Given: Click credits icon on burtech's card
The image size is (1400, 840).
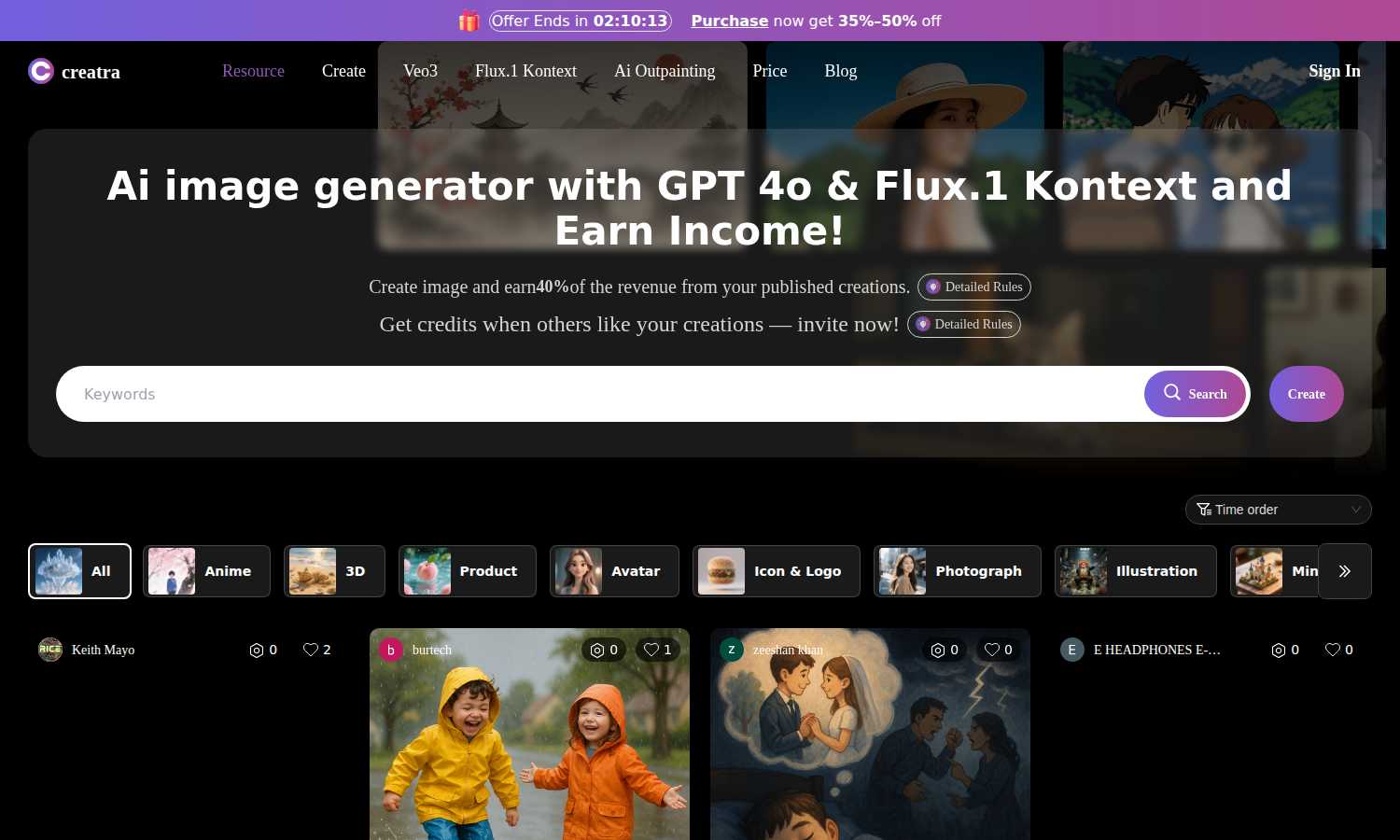Looking at the screenshot, I should tap(597, 651).
